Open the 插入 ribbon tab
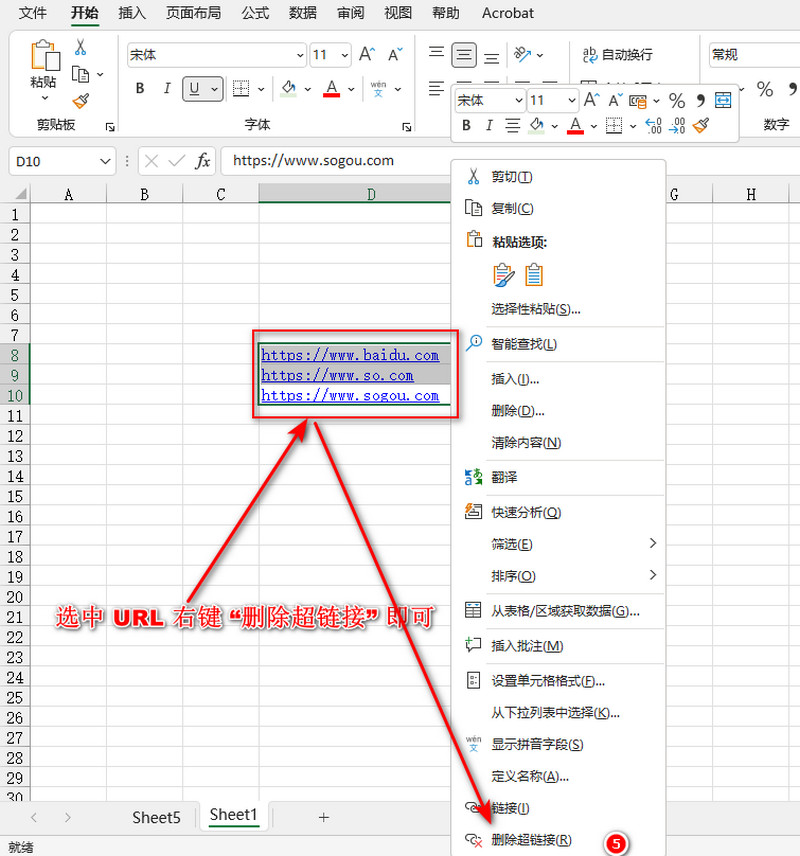800x856 pixels. pos(131,13)
